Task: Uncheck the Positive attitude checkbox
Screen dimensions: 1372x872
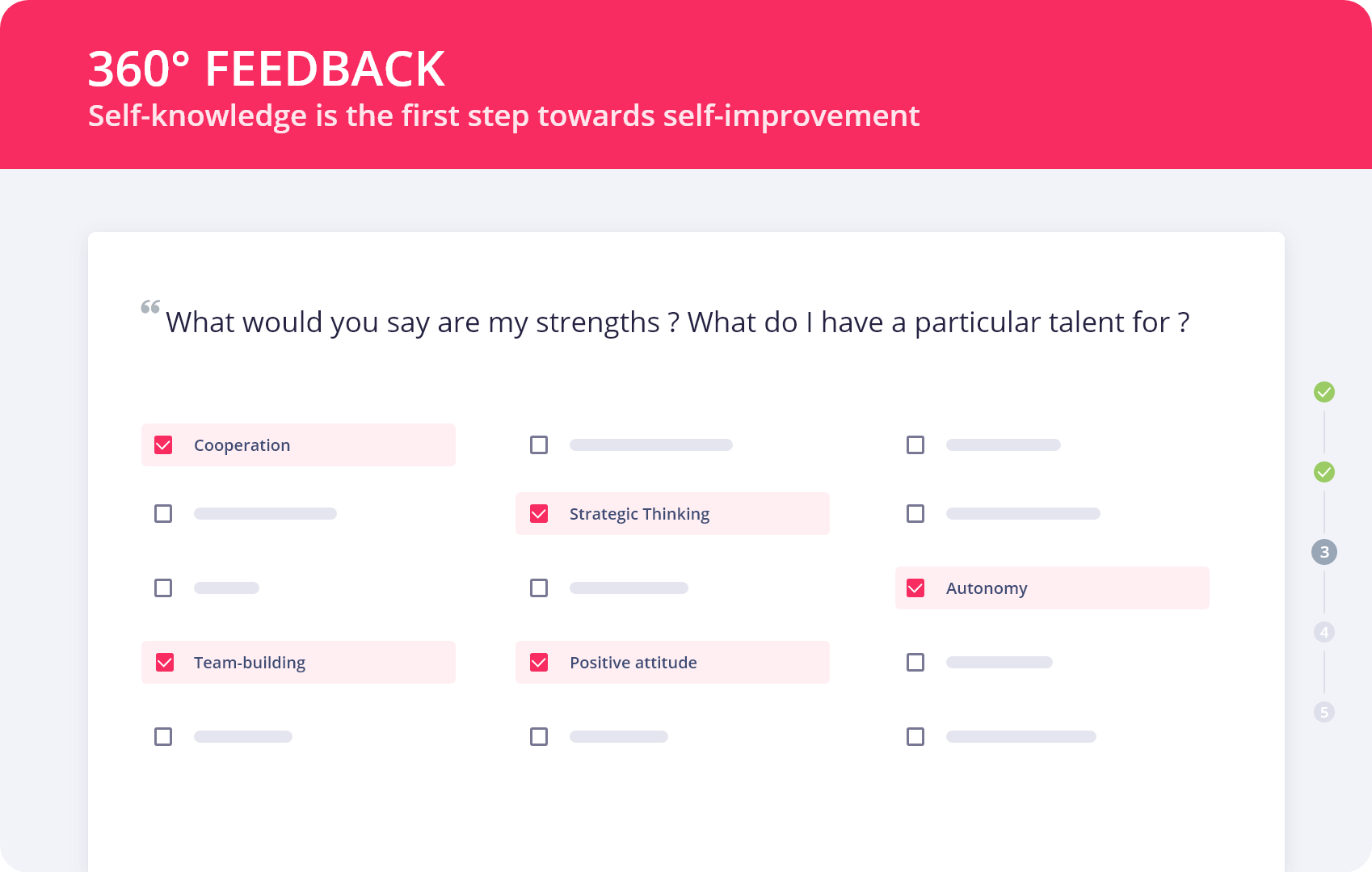Action: [x=539, y=663]
